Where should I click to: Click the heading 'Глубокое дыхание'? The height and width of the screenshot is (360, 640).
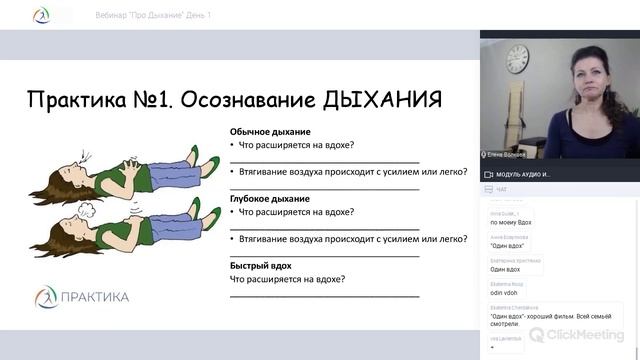[269, 199]
